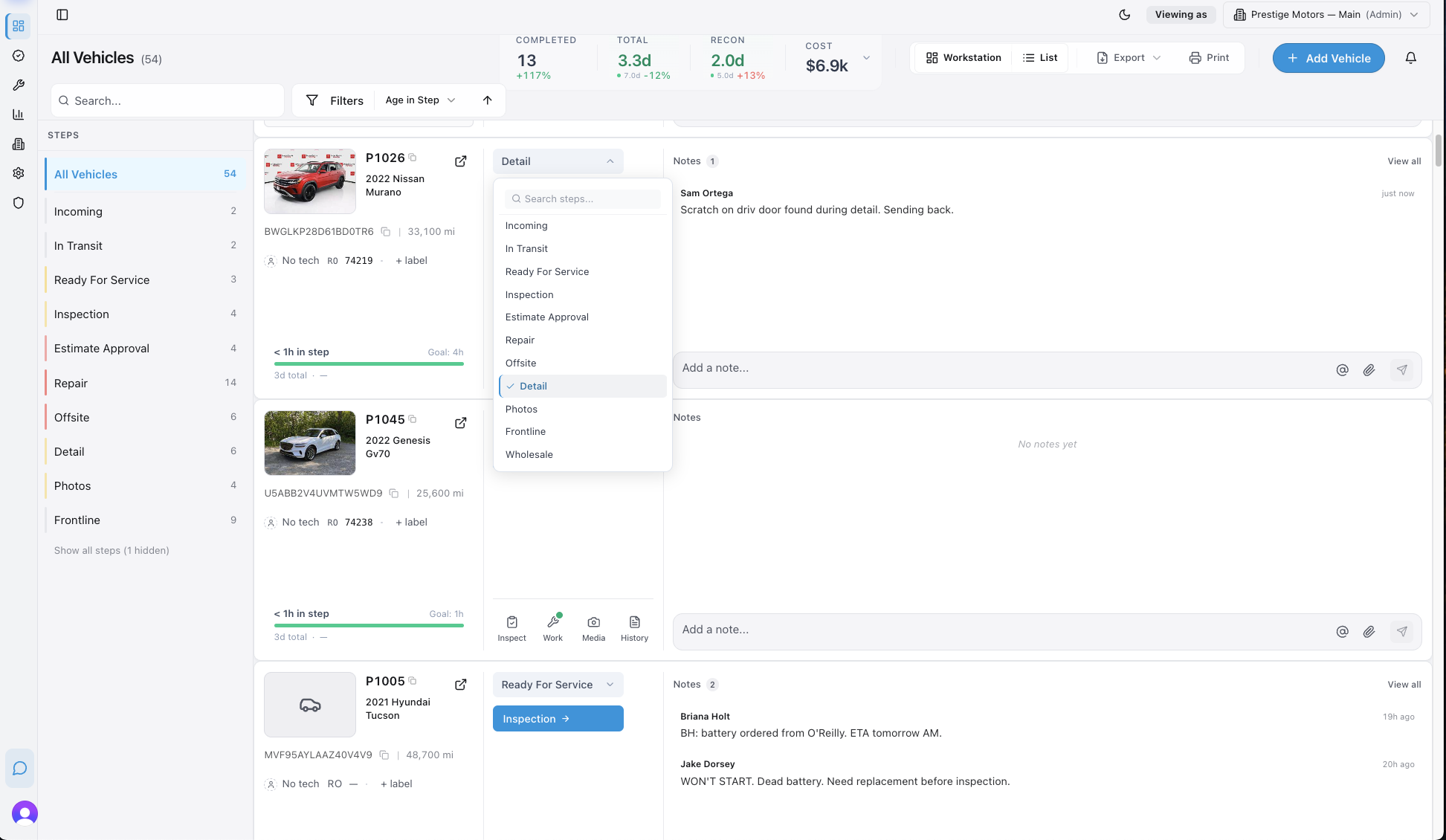1446x840 pixels.
Task: Open the Inspect icon for P1045
Action: tap(511, 628)
